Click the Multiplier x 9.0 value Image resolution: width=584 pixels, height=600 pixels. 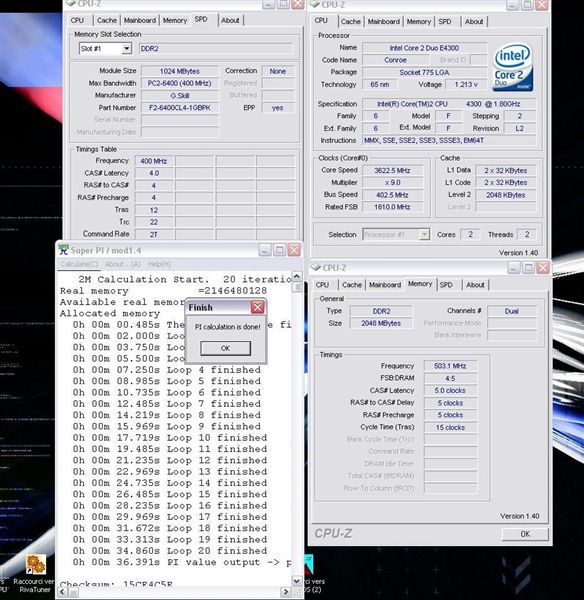point(392,183)
